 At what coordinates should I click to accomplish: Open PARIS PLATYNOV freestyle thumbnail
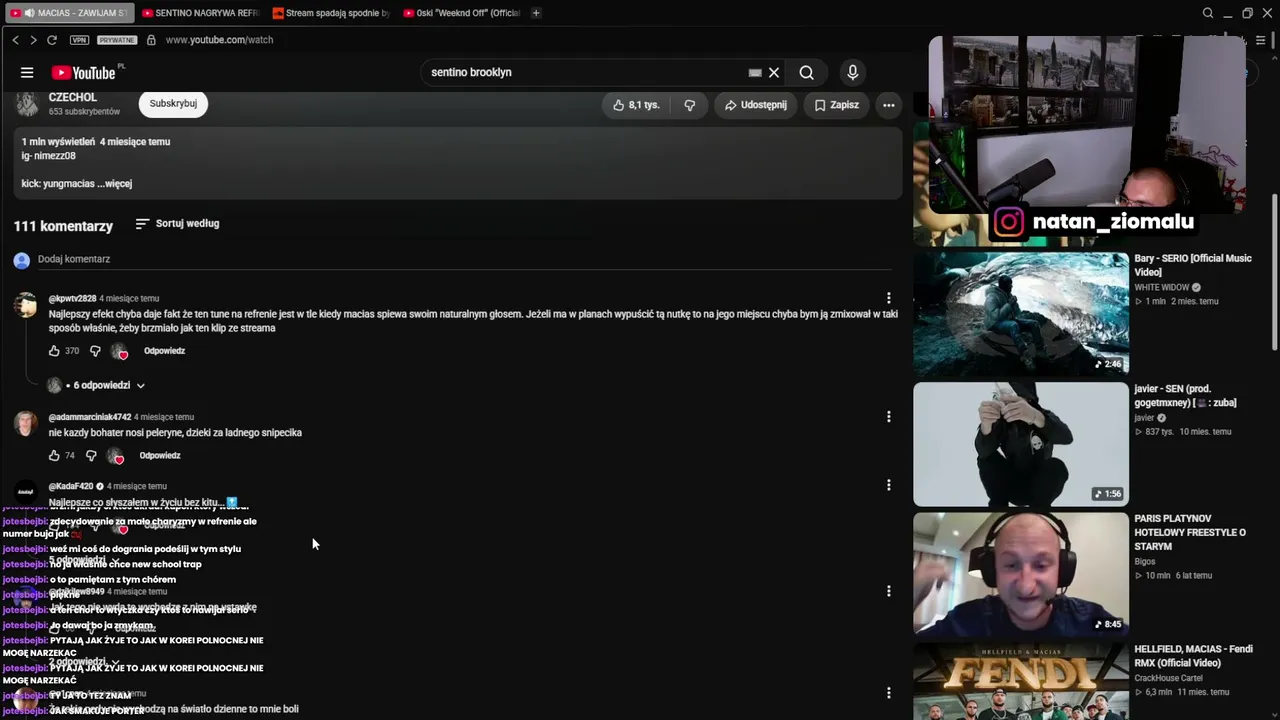[1021, 574]
